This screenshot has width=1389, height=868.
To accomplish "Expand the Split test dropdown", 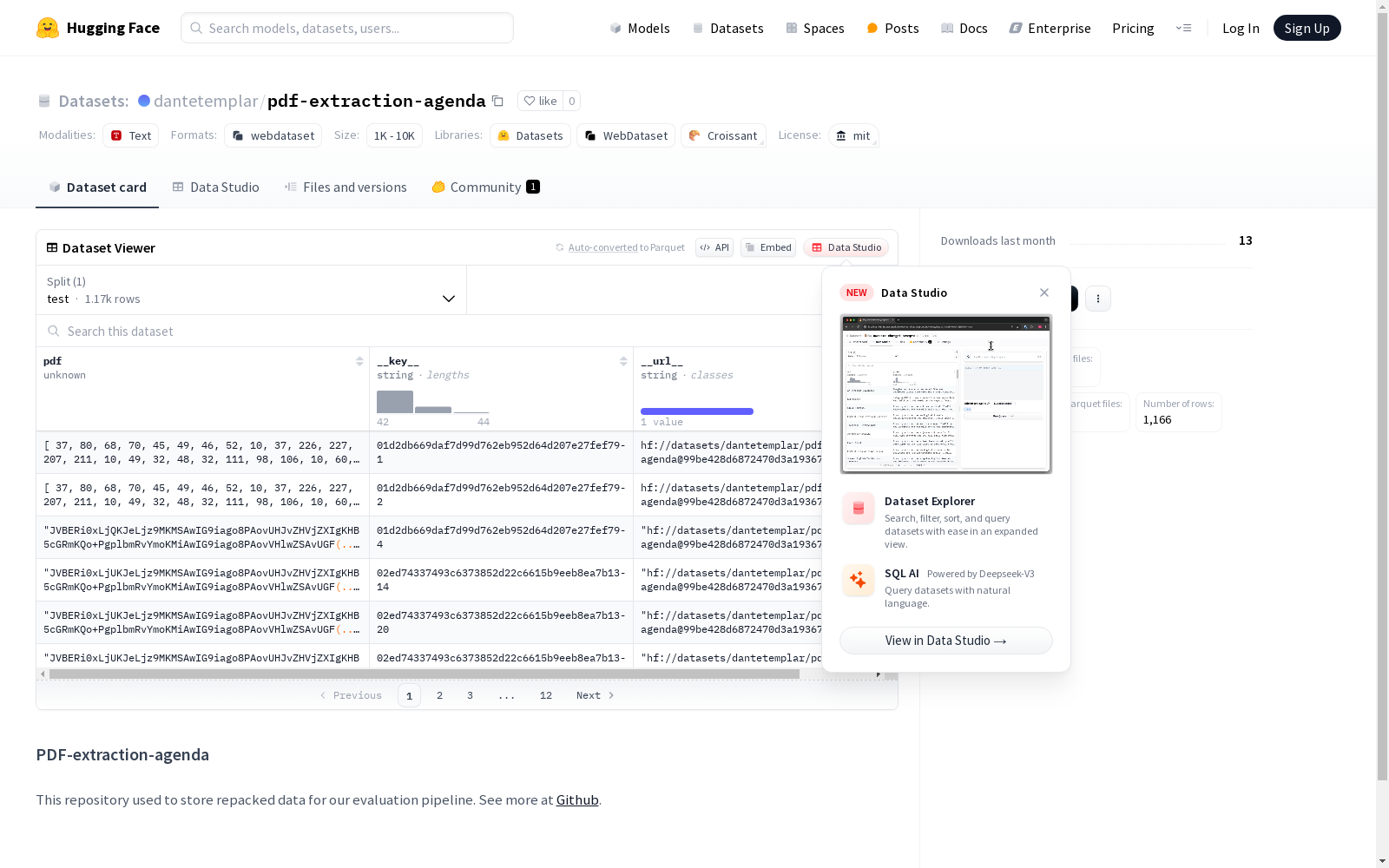I will click(x=251, y=290).
